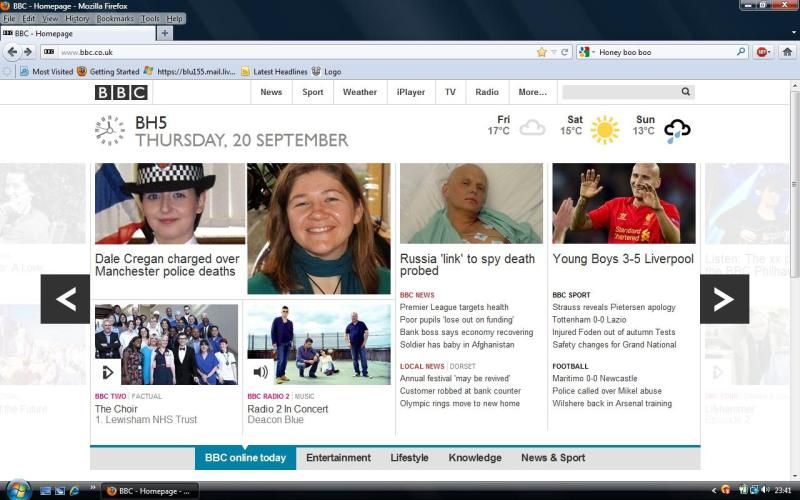Image resolution: width=800 pixels, height=500 pixels.
Task: Open the Logo bookmark
Action: (x=326, y=71)
